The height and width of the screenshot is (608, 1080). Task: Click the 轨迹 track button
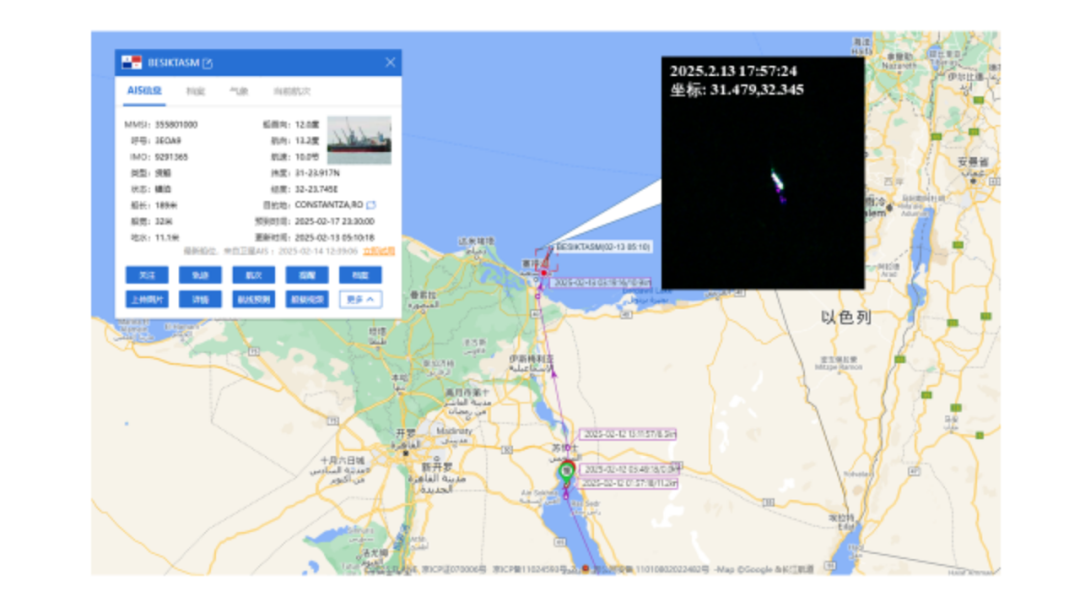click(200, 275)
